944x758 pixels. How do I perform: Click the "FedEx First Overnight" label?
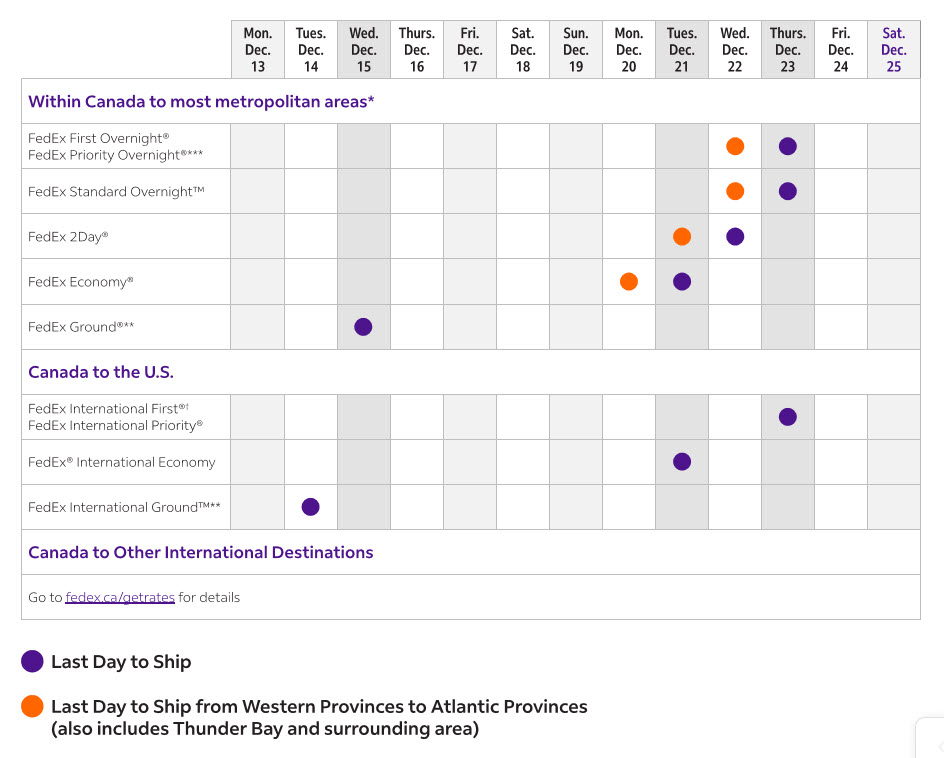tap(98, 138)
